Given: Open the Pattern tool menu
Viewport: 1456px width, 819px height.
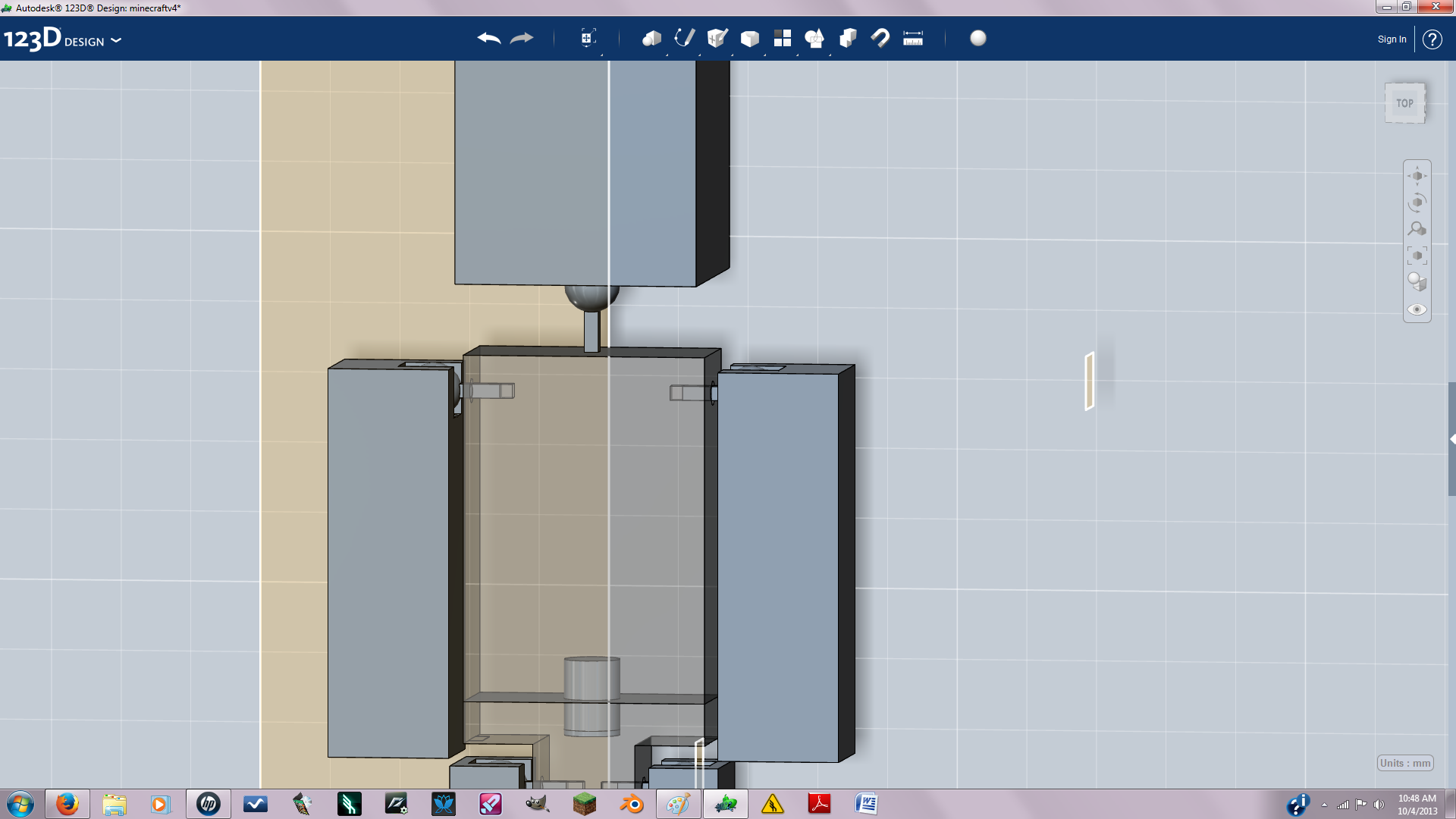Looking at the screenshot, I should (x=783, y=38).
